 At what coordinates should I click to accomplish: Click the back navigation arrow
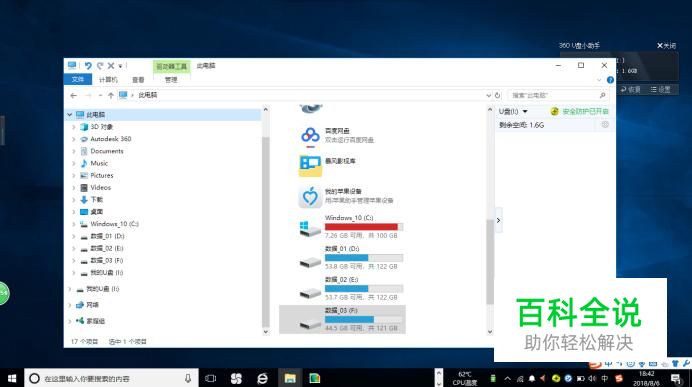click(74, 95)
